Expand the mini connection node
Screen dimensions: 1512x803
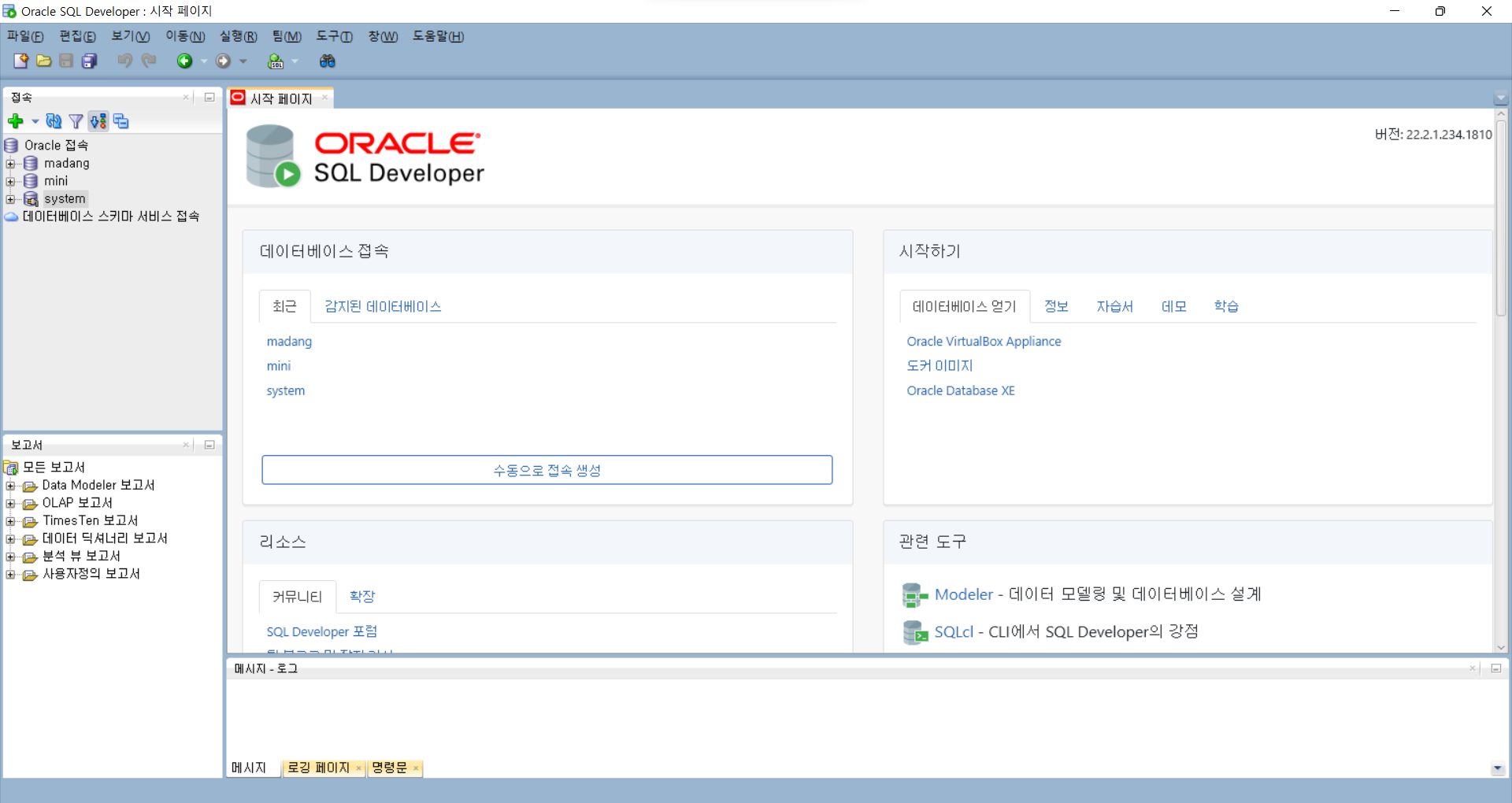[x=10, y=181]
